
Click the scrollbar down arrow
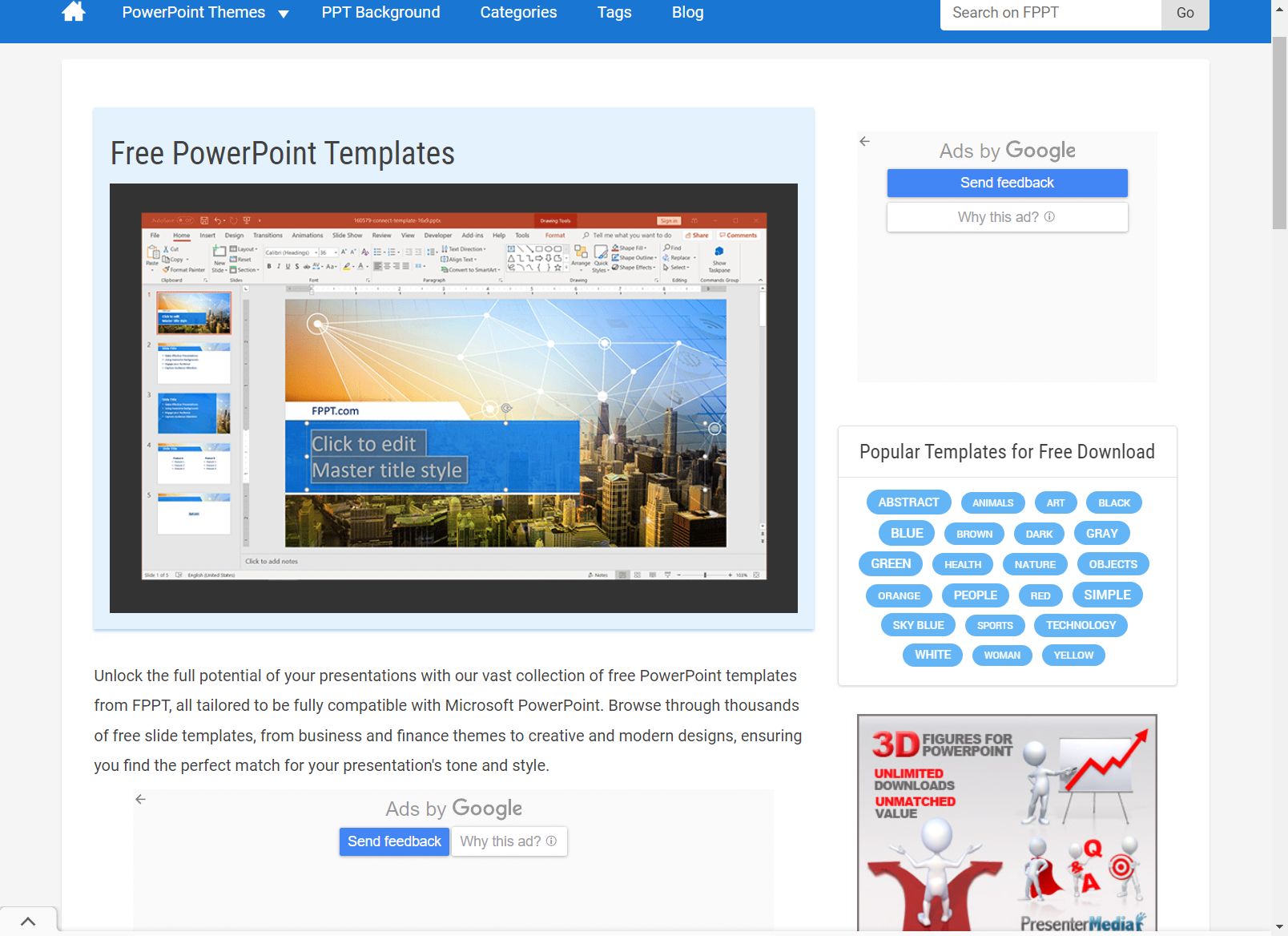tap(1279, 928)
